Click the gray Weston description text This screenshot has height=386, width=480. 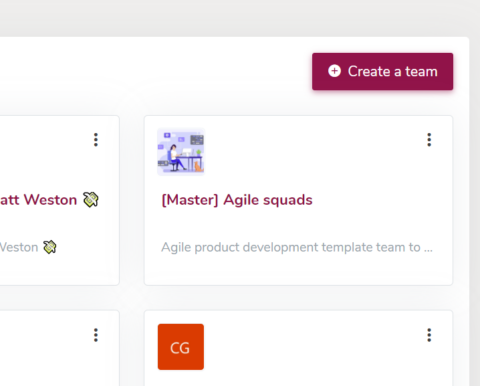click(19, 247)
